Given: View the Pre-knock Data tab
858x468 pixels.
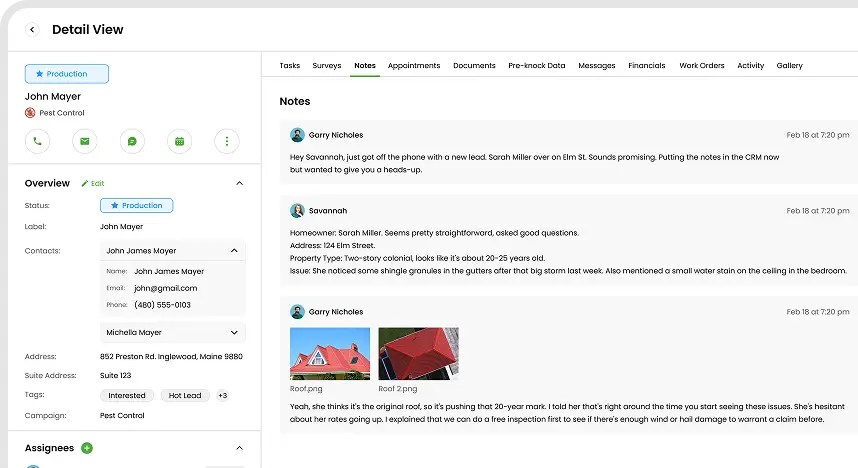Looking at the screenshot, I should [x=537, y=66].
